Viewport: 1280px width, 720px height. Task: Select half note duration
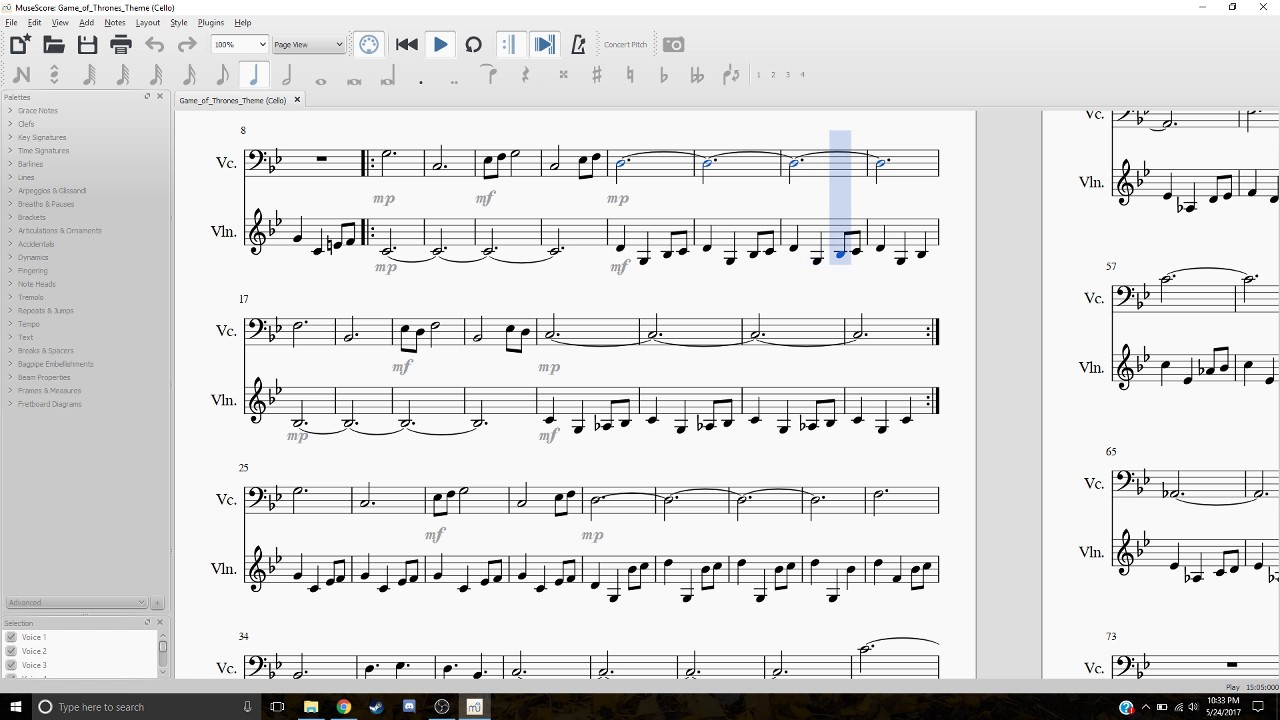coord(287,75)
